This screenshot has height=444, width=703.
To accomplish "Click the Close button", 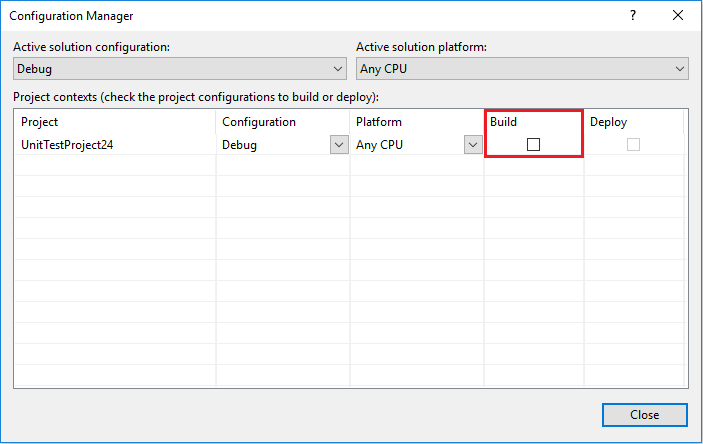I will [x=644, y=415].
